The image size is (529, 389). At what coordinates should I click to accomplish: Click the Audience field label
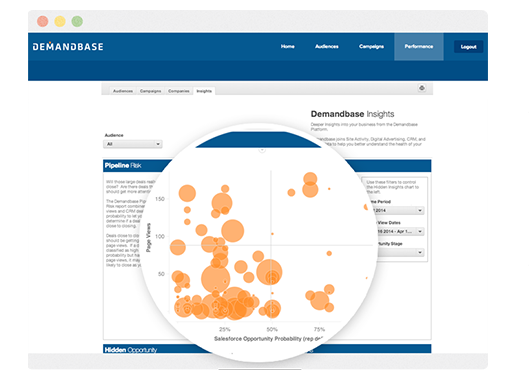point(114,135)
